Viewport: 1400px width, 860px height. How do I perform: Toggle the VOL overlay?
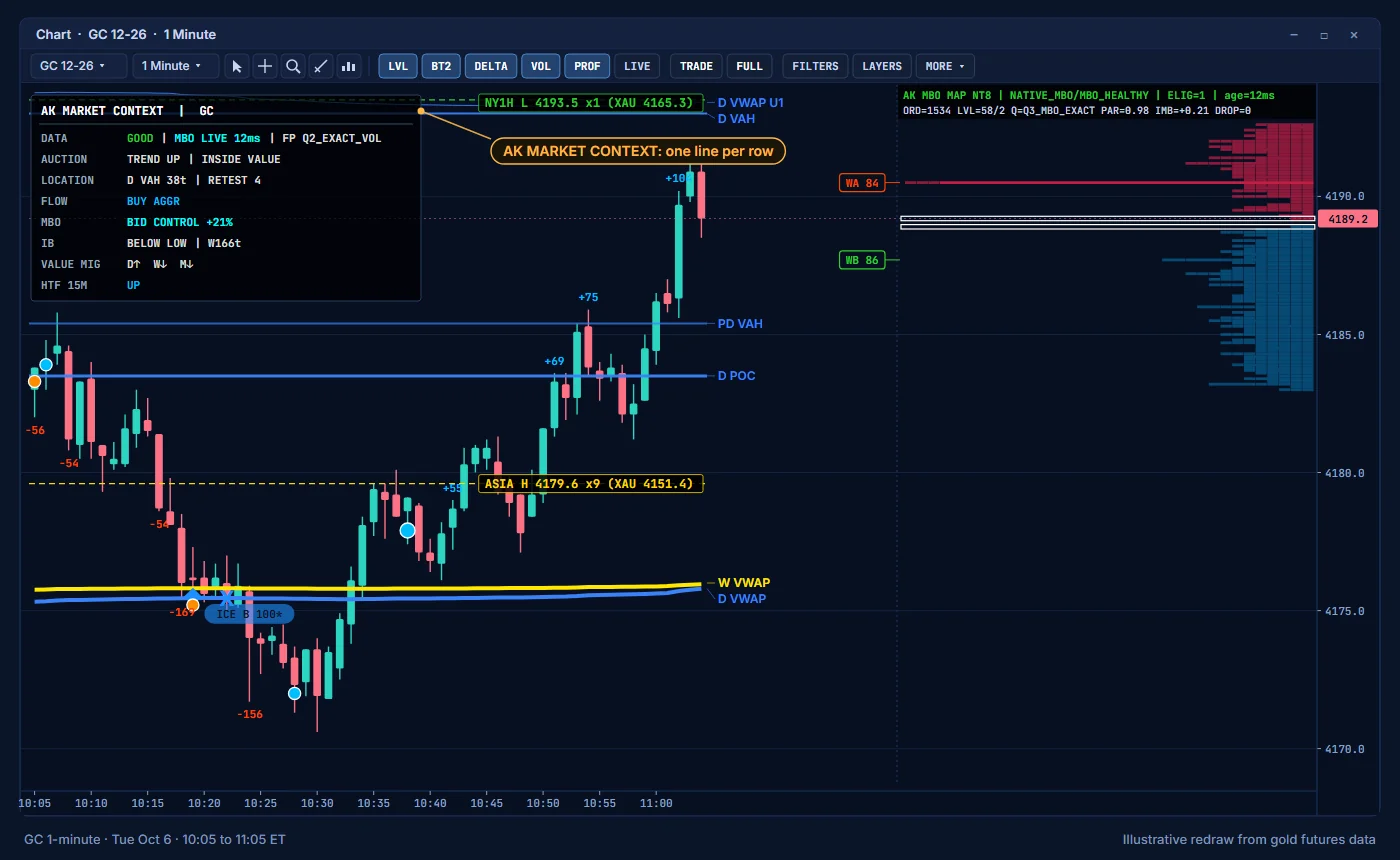click(541, 66)
